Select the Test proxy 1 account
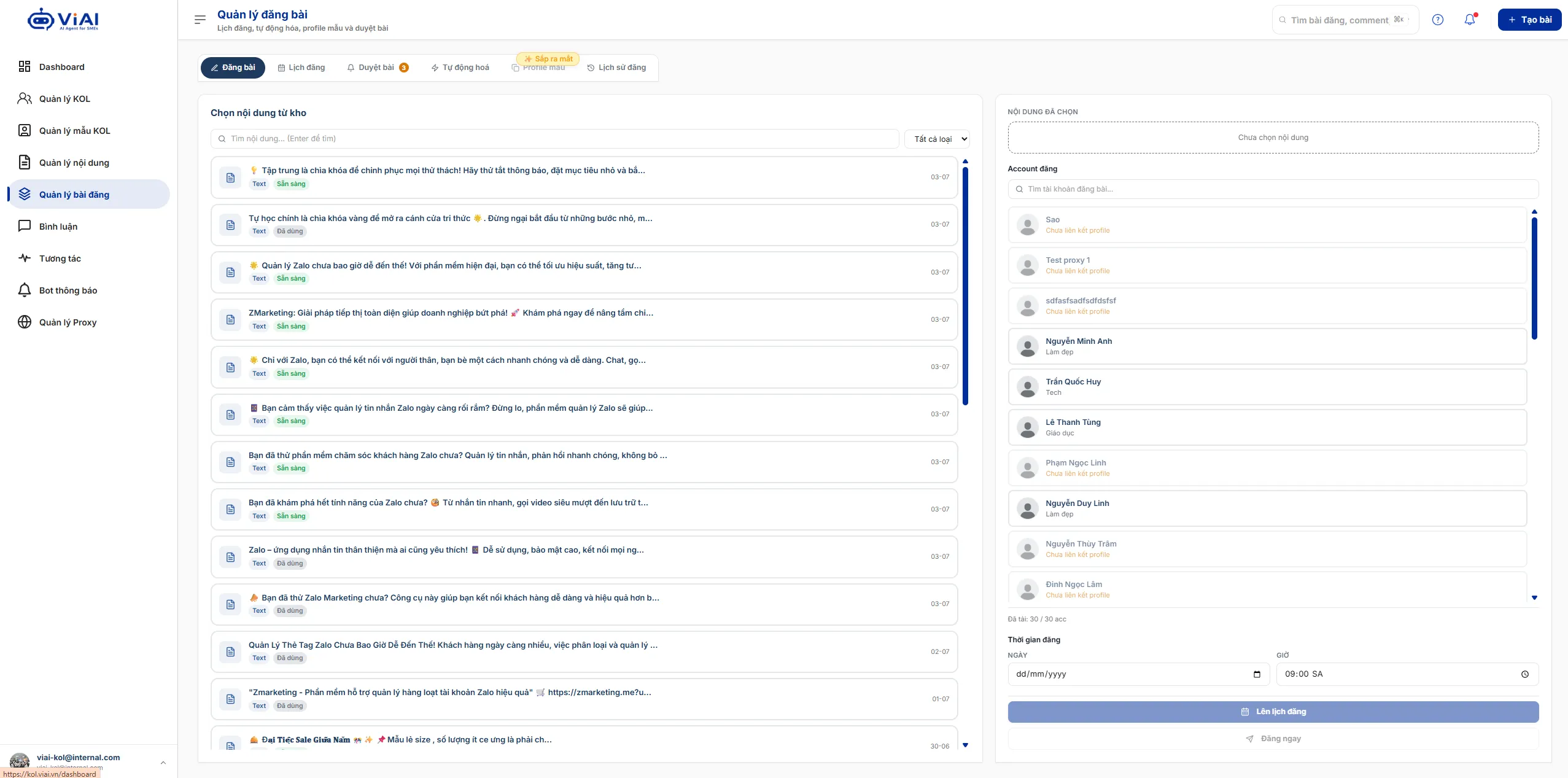This screenshot has width=1568, height=778. (x=1267, y=265)
